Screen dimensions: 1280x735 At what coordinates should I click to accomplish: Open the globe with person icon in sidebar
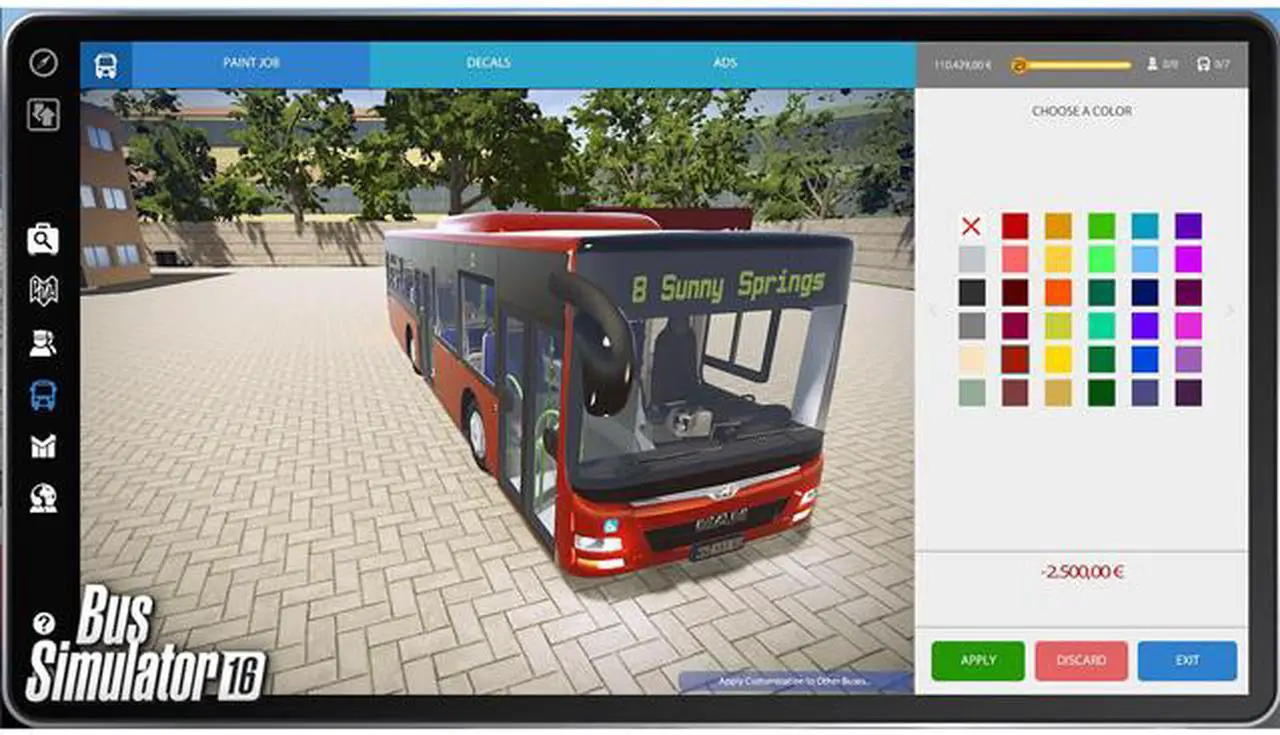43,497
